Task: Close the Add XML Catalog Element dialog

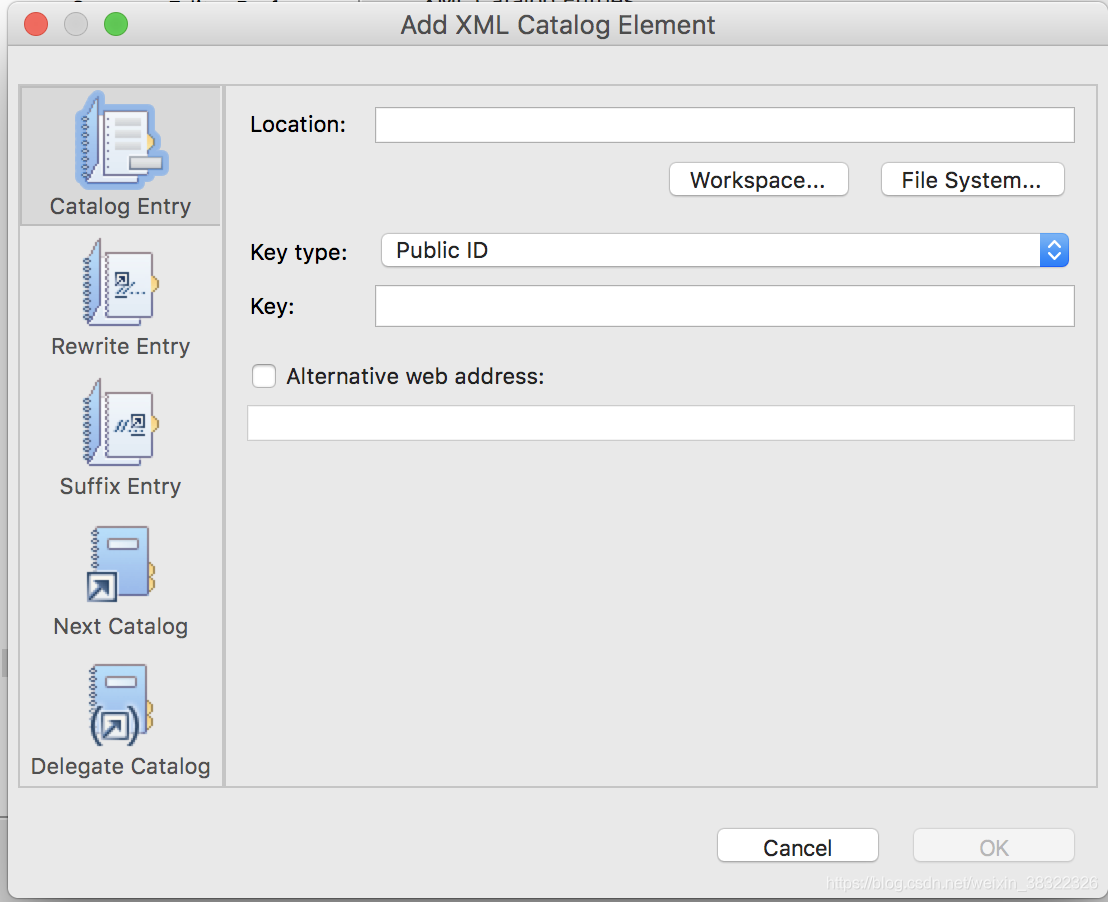Action: point(36,24)
